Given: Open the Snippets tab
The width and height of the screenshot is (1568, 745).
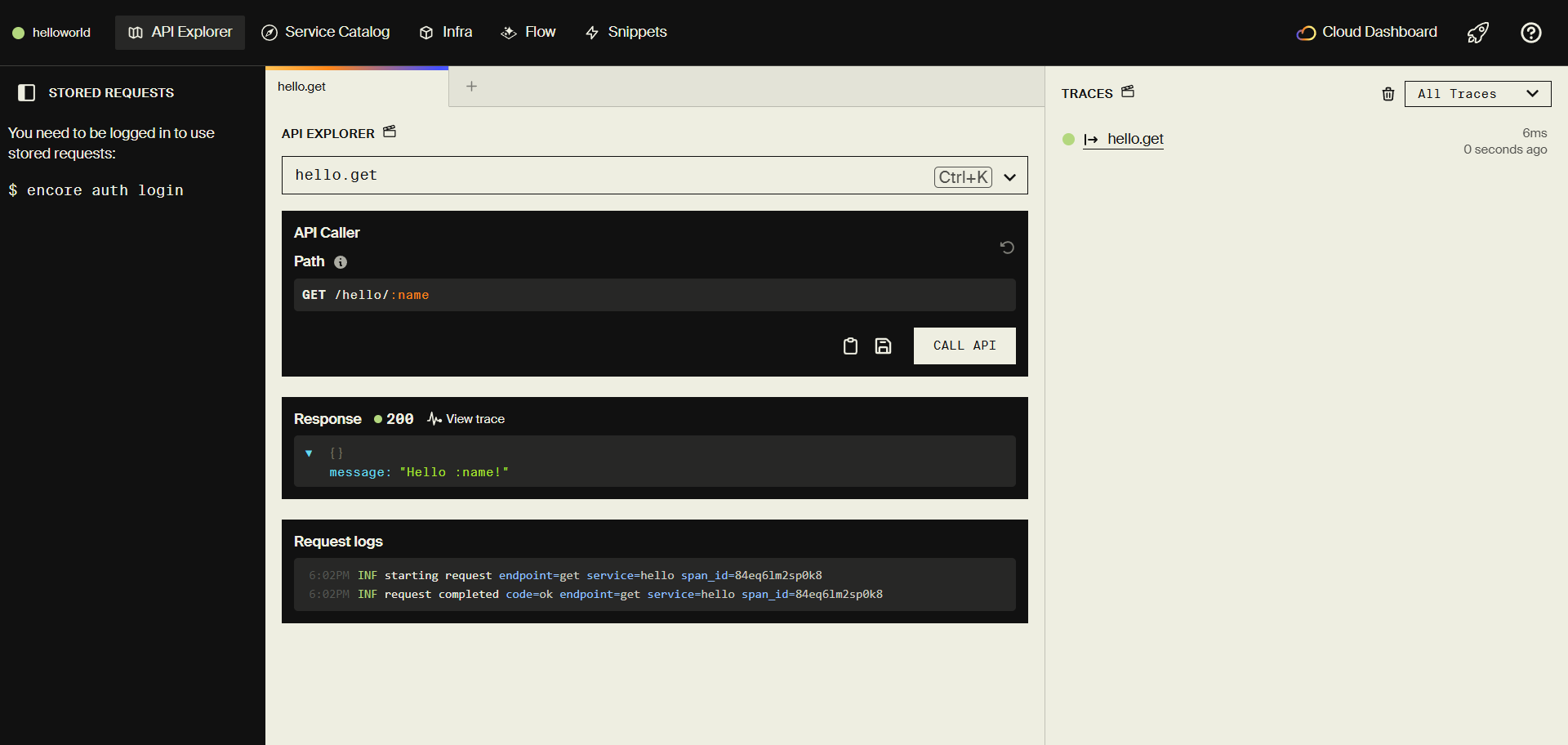Looking at the screenshot, I should pos(626,33).
